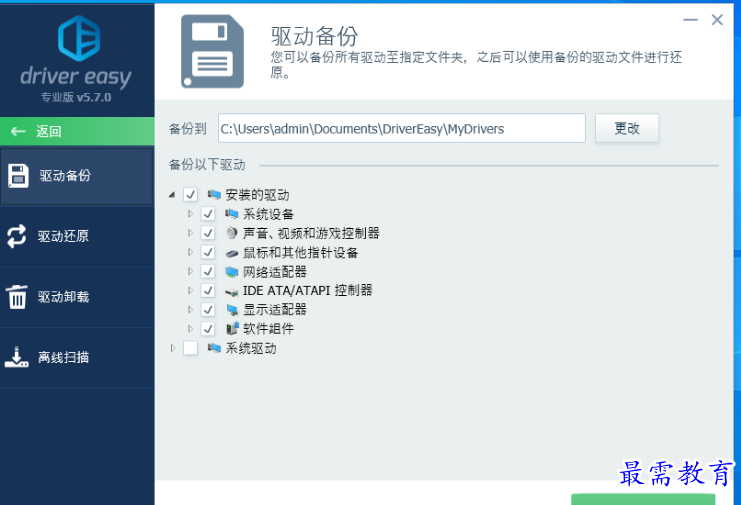Expand the 系统设备 tree node
This screenshot has height=505, width=741.
[x=190, y=214]
